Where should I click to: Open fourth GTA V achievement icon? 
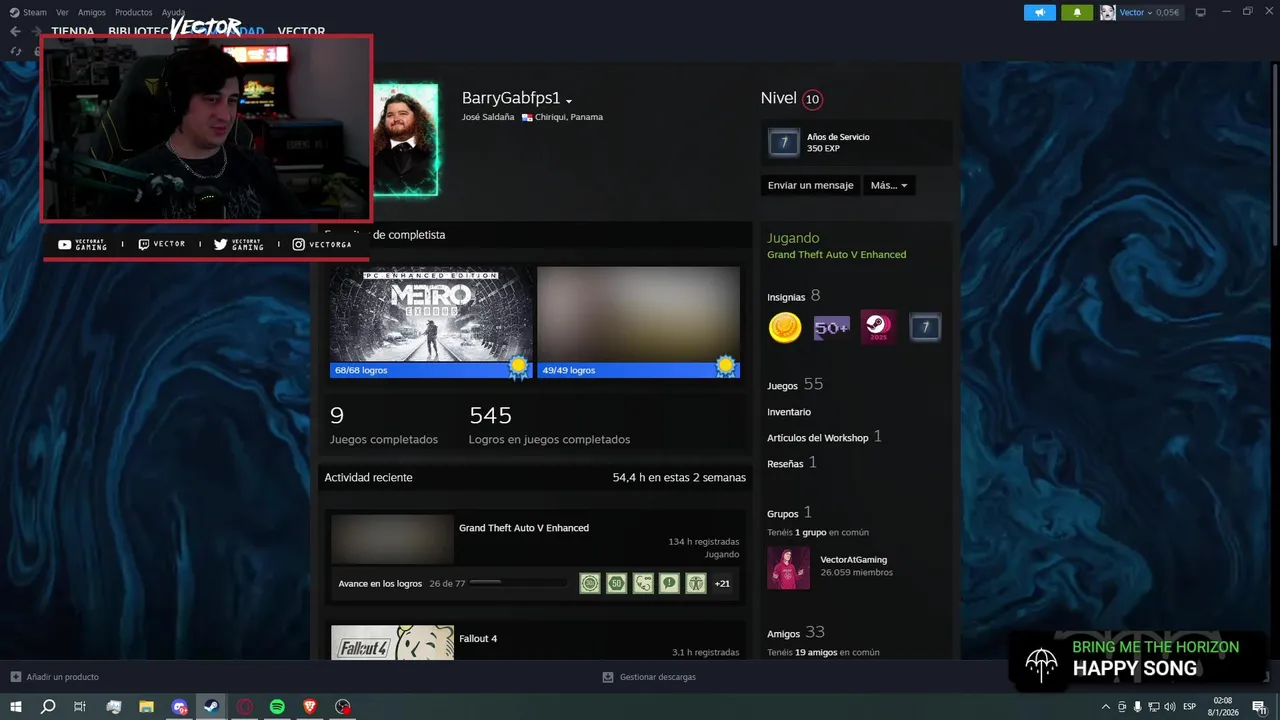(x=669, y=583)
